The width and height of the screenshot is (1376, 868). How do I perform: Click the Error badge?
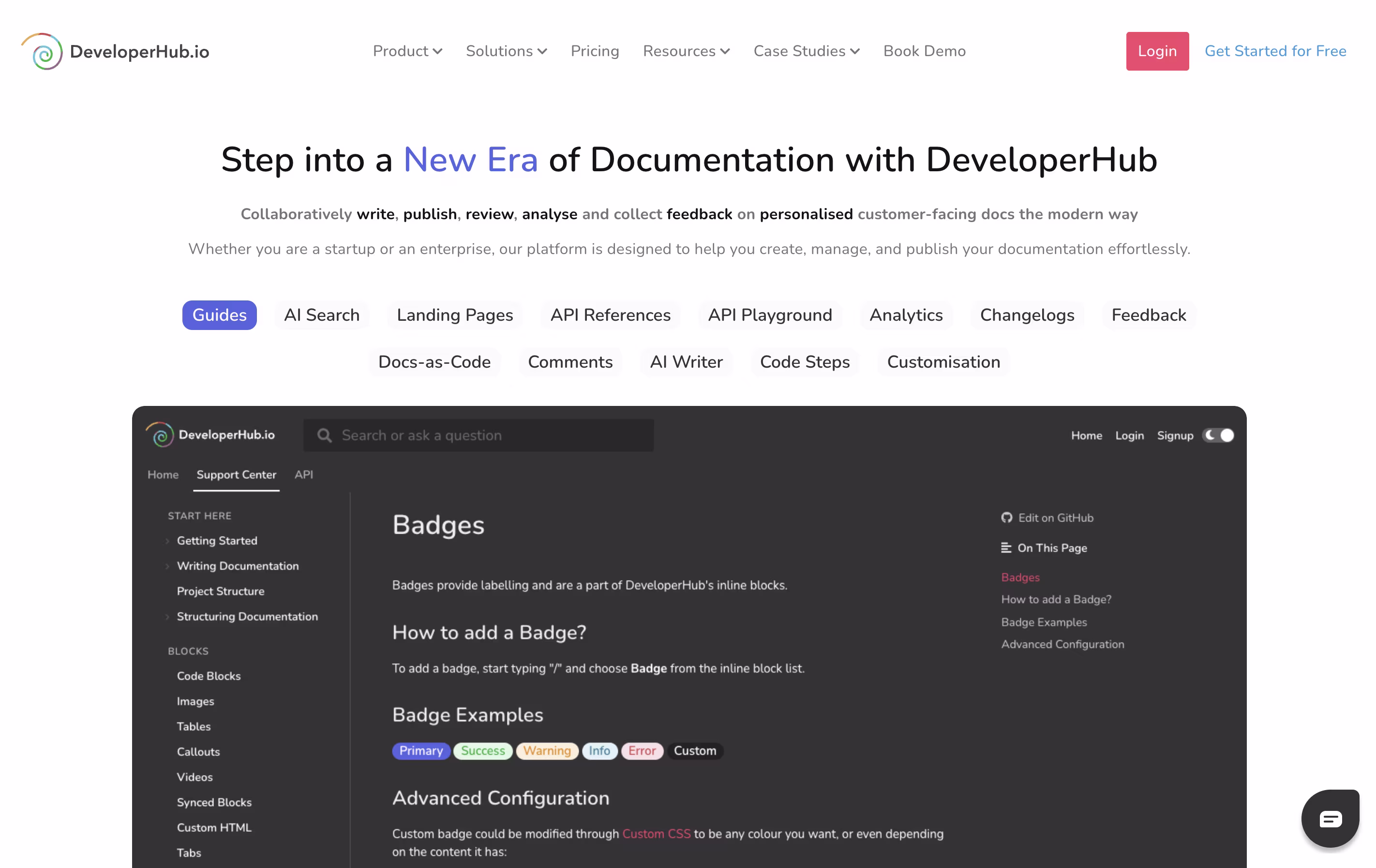[642, 751]
